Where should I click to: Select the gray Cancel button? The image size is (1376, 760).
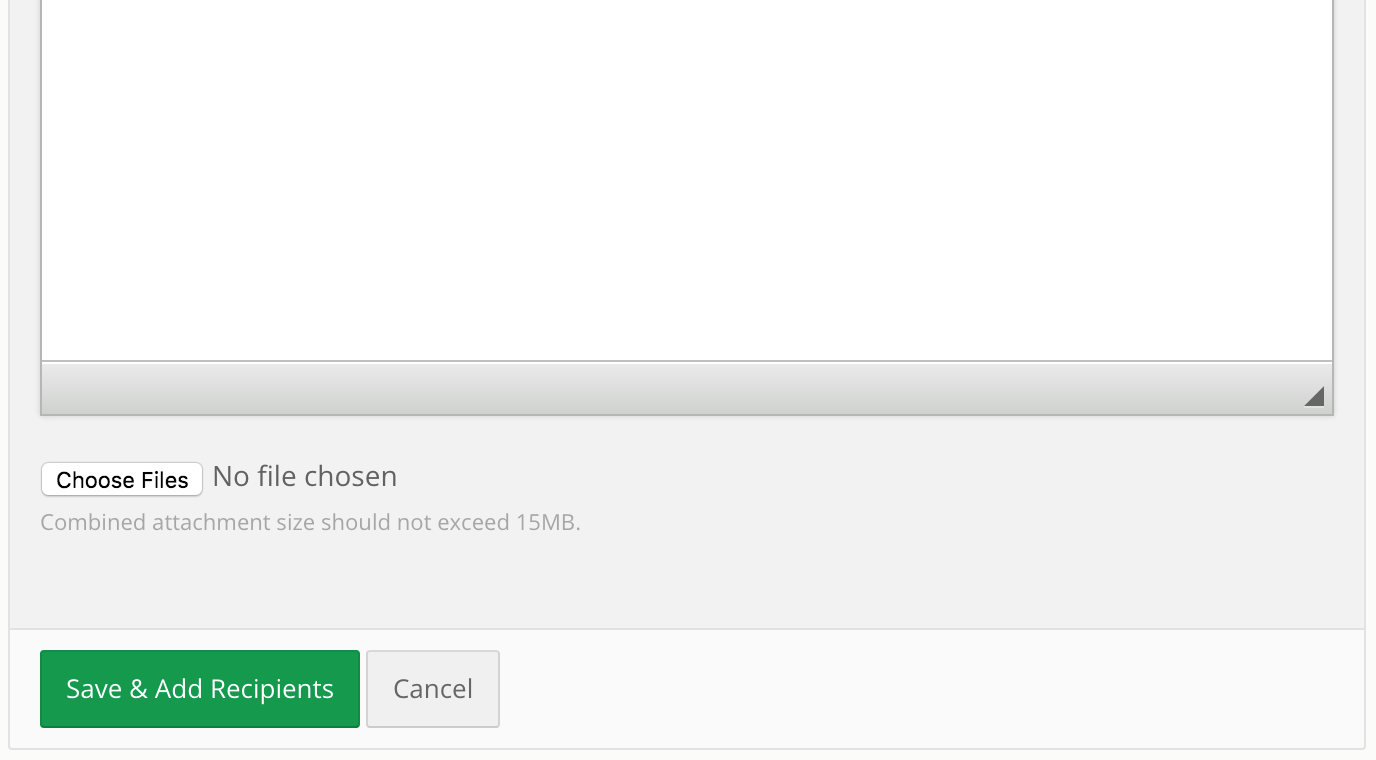(x=433, y=689)
